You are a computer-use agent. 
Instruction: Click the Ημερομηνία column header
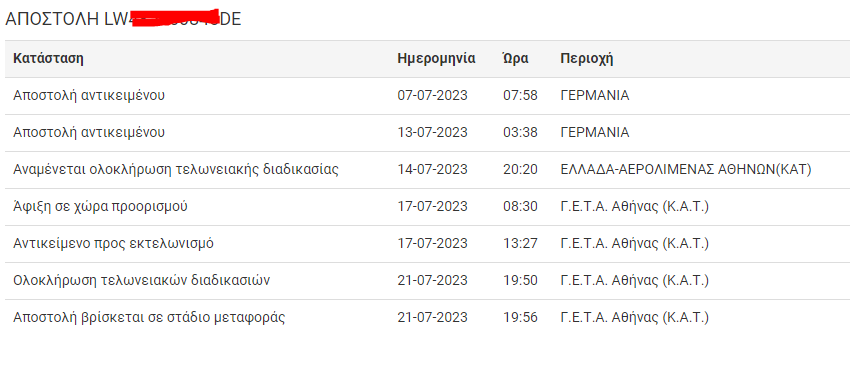[436, 59]
